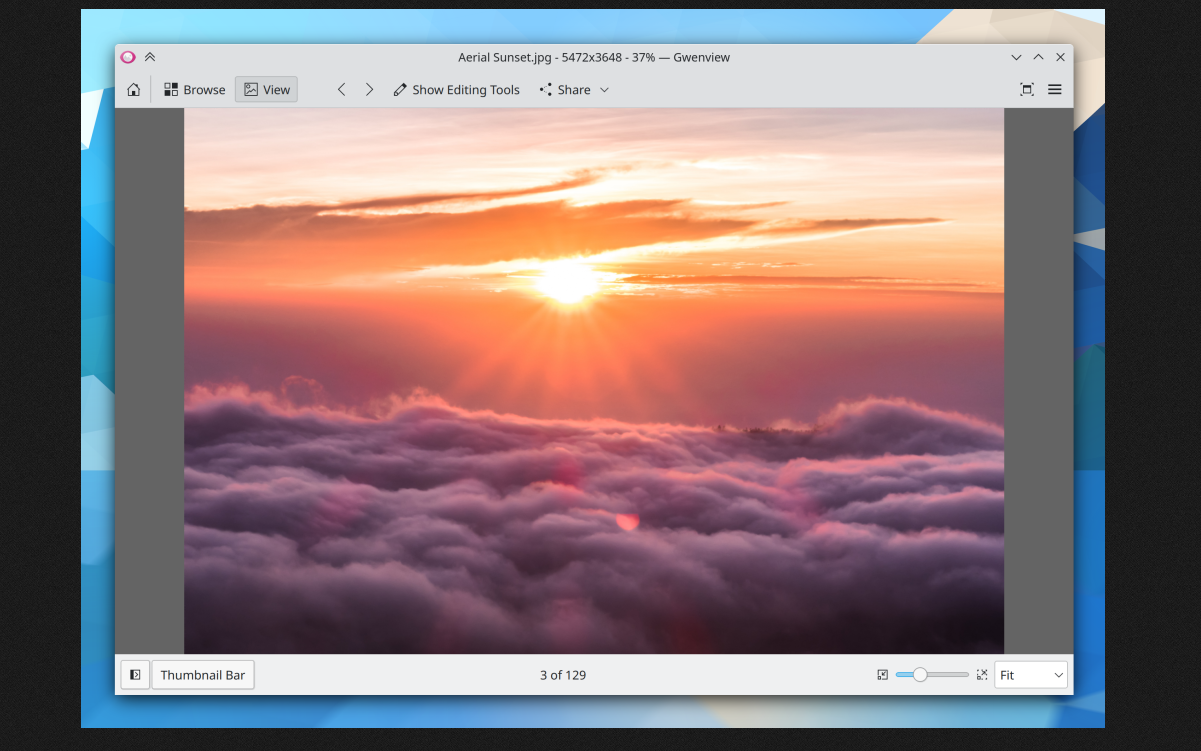
Task: Switch to Browse mode
Action: (195, 90)
